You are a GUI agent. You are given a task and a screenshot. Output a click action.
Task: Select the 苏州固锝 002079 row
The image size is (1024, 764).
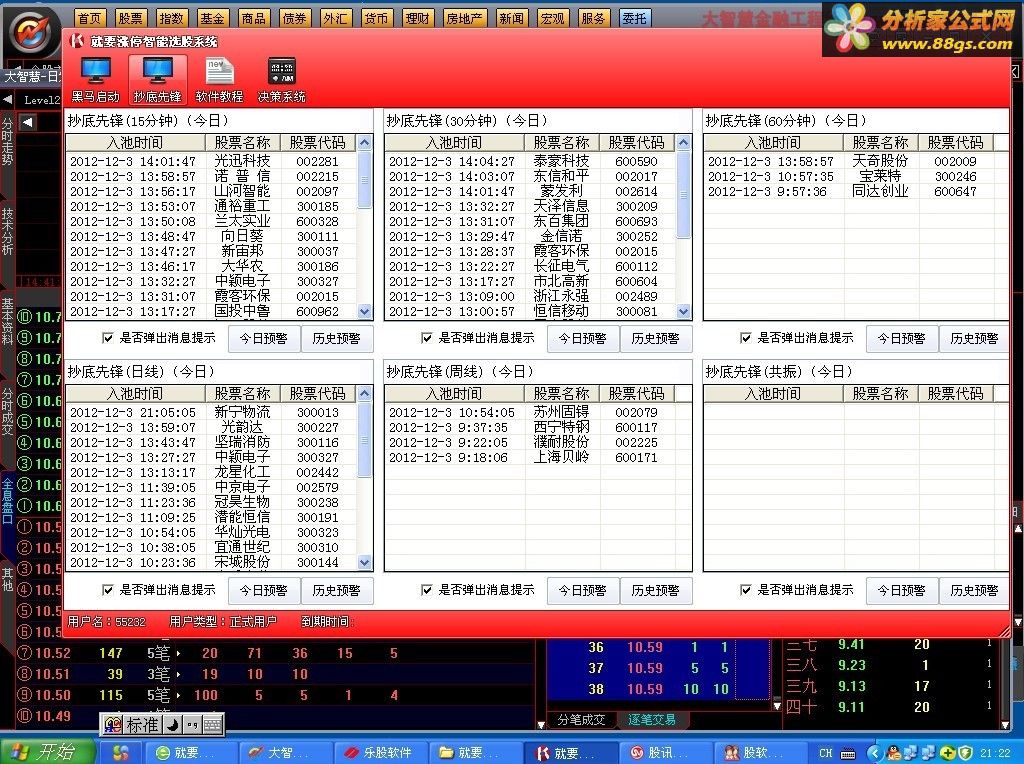coord(537,413)
